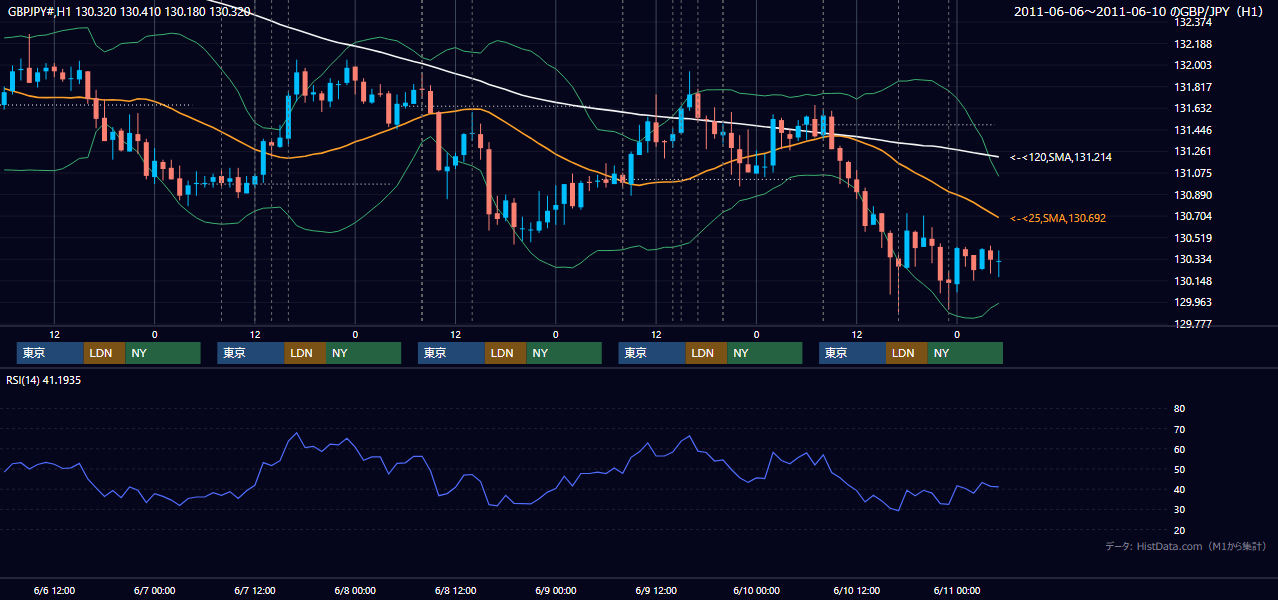Open the HistData.com data credit text
The image size is (1278, 600).
pyautogui.click(x=1186, y=547)
